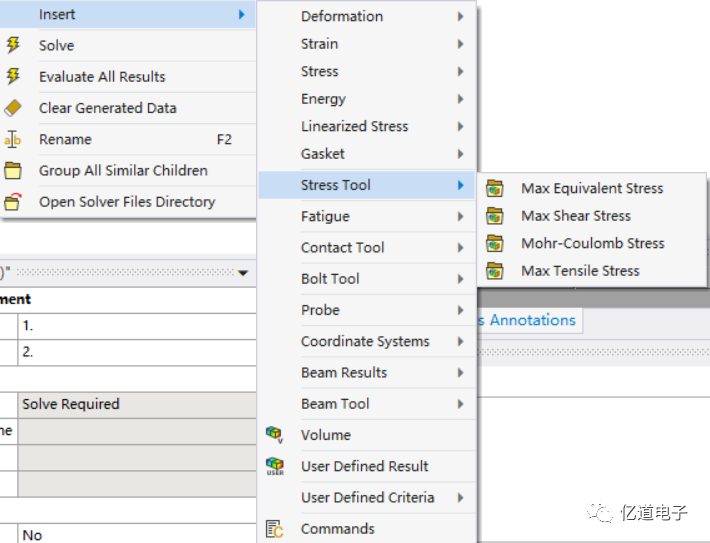710x543 pixels.
Task: Choose Group All Similar Children
Action: pyautogui.click(x=128, y=170)
